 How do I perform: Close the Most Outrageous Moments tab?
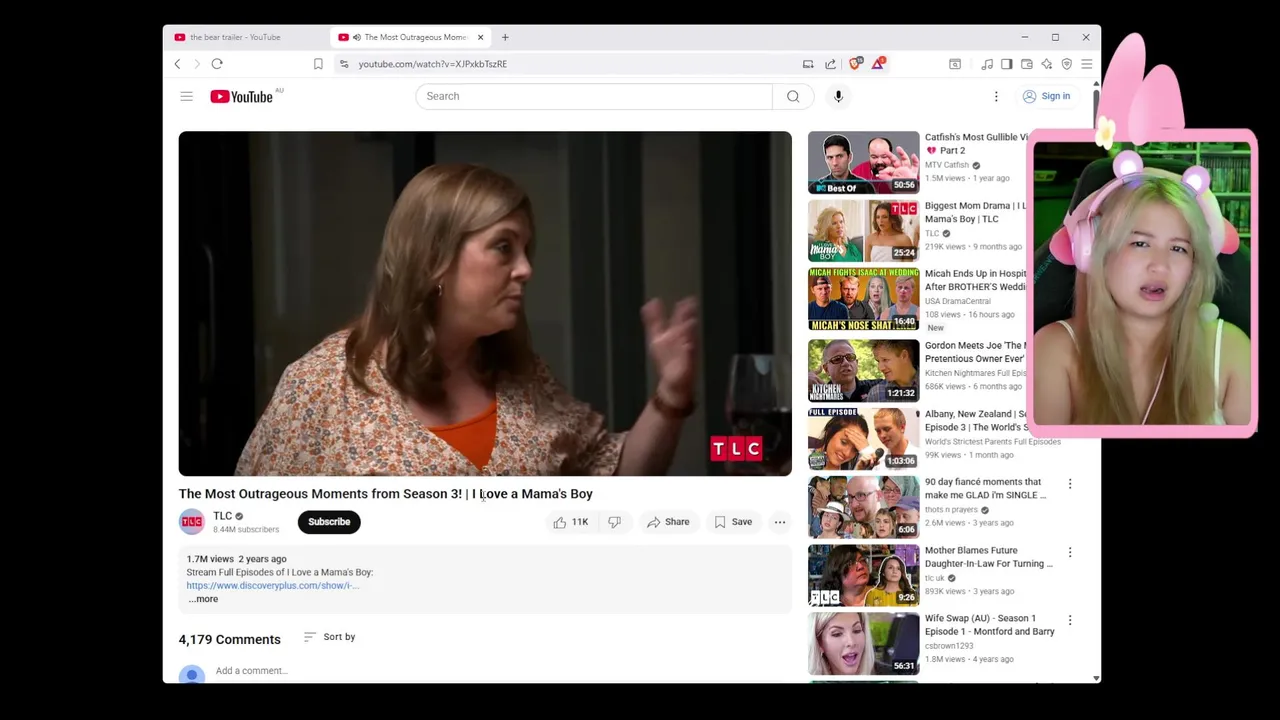480,37
